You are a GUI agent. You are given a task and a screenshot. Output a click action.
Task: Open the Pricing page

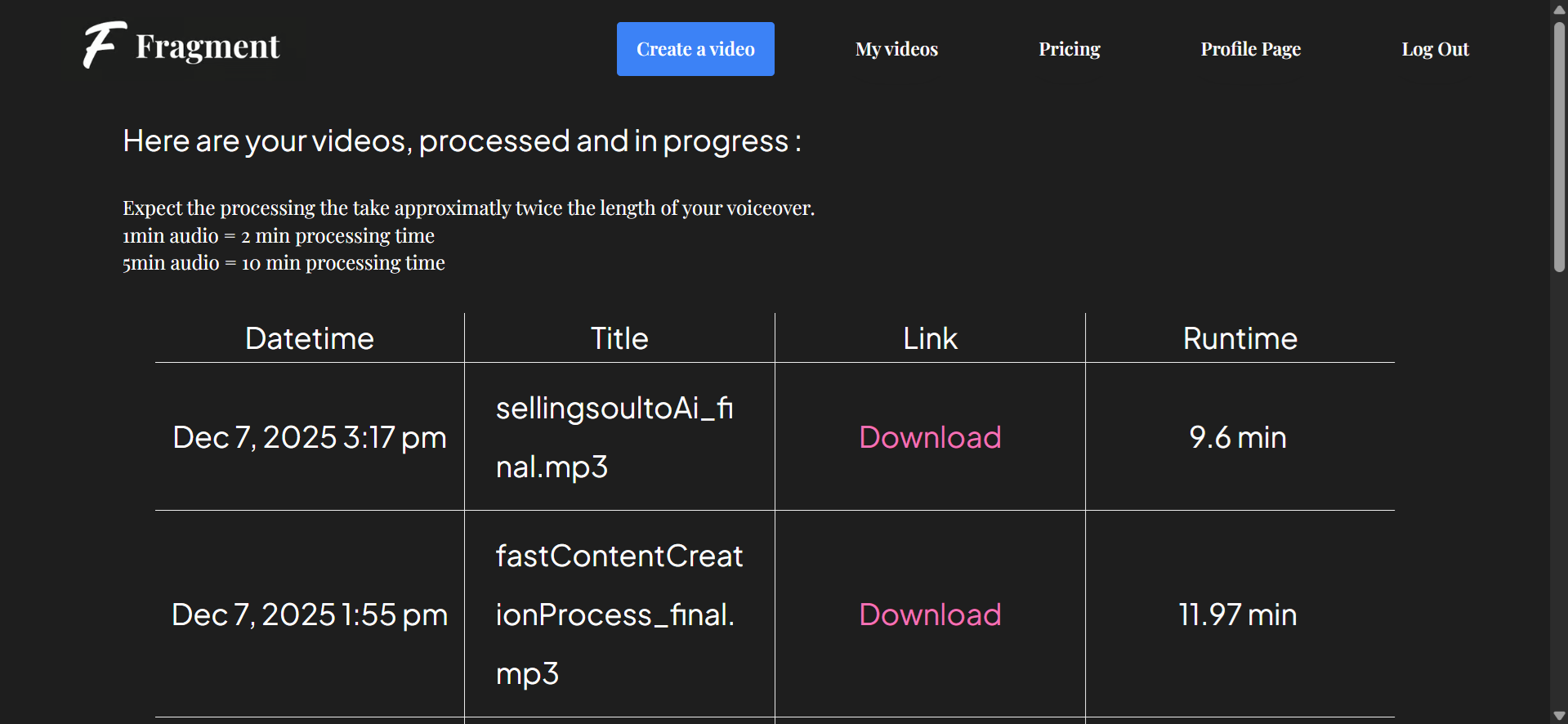(1069, 49)
